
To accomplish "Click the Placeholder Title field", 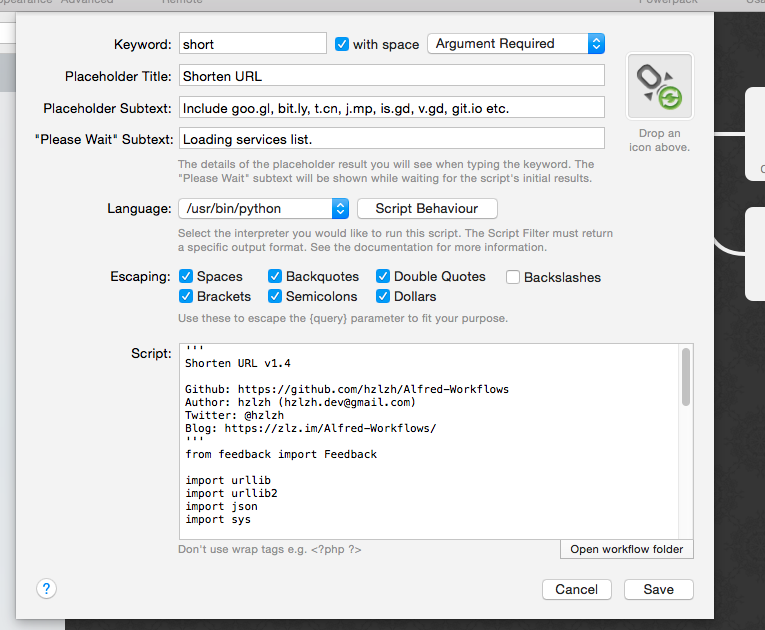I will (392, 76).
